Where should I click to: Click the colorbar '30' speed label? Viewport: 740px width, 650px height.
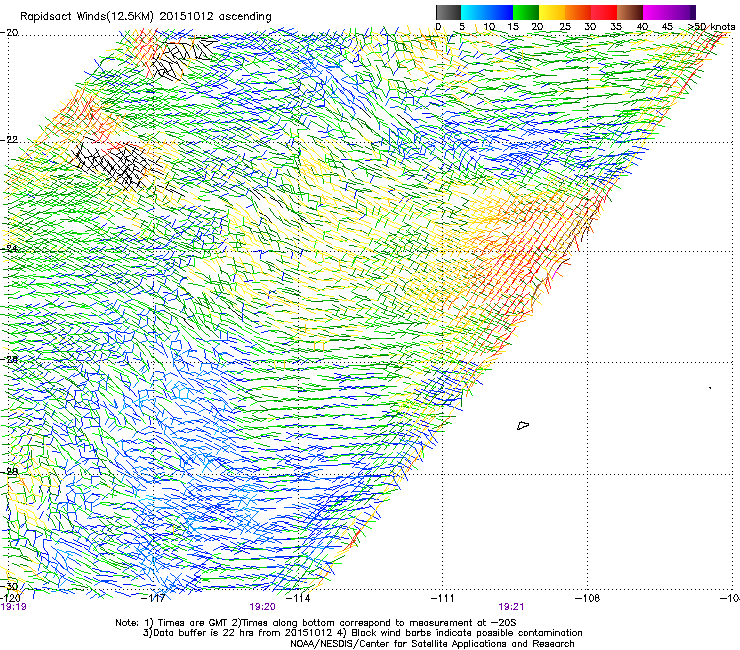coord(590,27)
